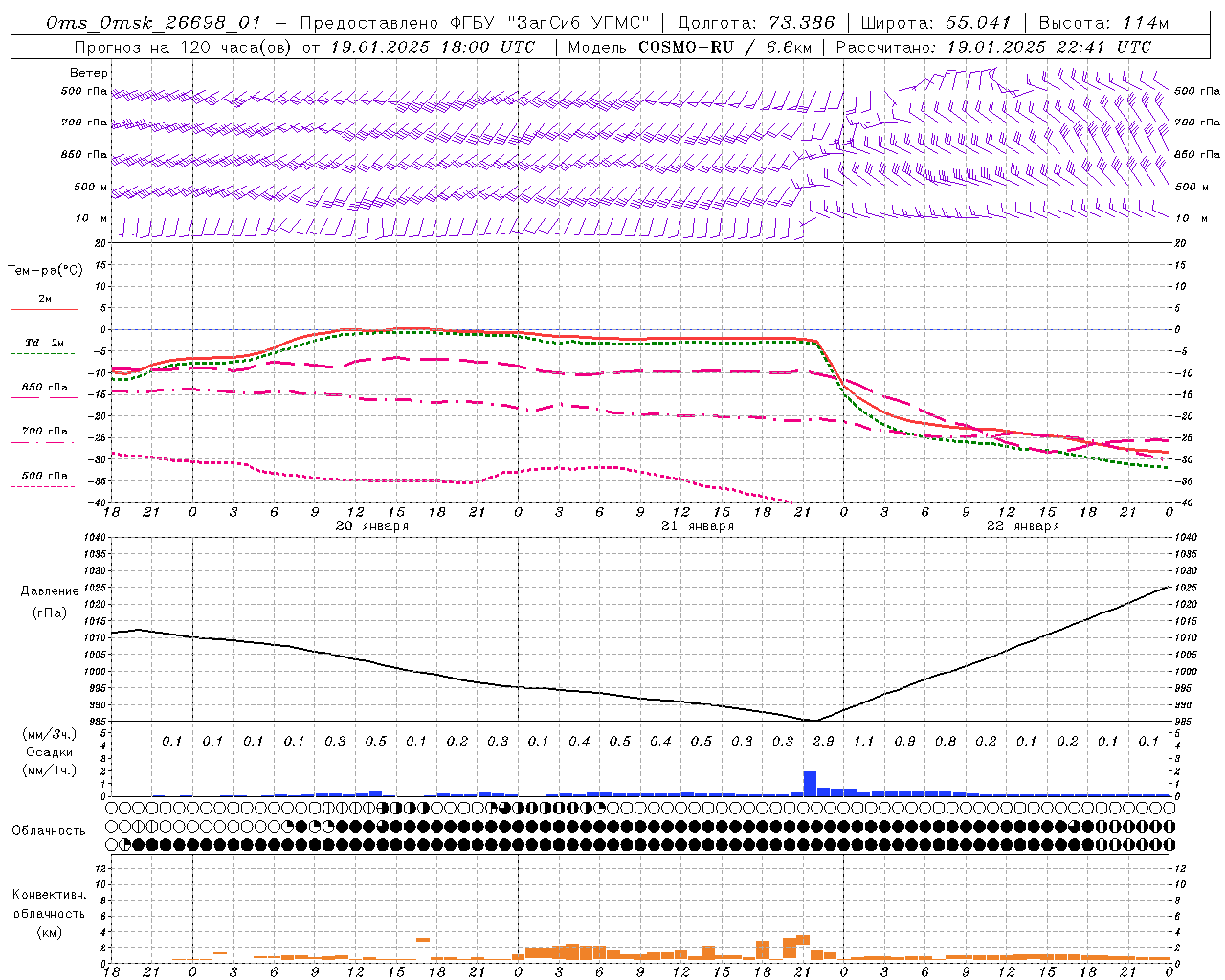Click the Td 2м dew point legend label

click(44, 343)
